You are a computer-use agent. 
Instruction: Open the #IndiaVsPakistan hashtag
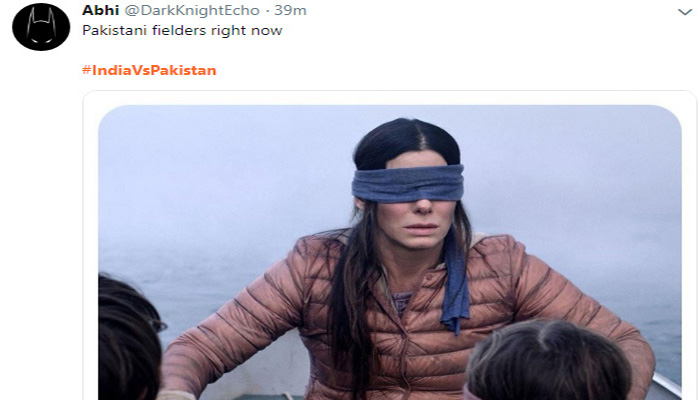149,70
